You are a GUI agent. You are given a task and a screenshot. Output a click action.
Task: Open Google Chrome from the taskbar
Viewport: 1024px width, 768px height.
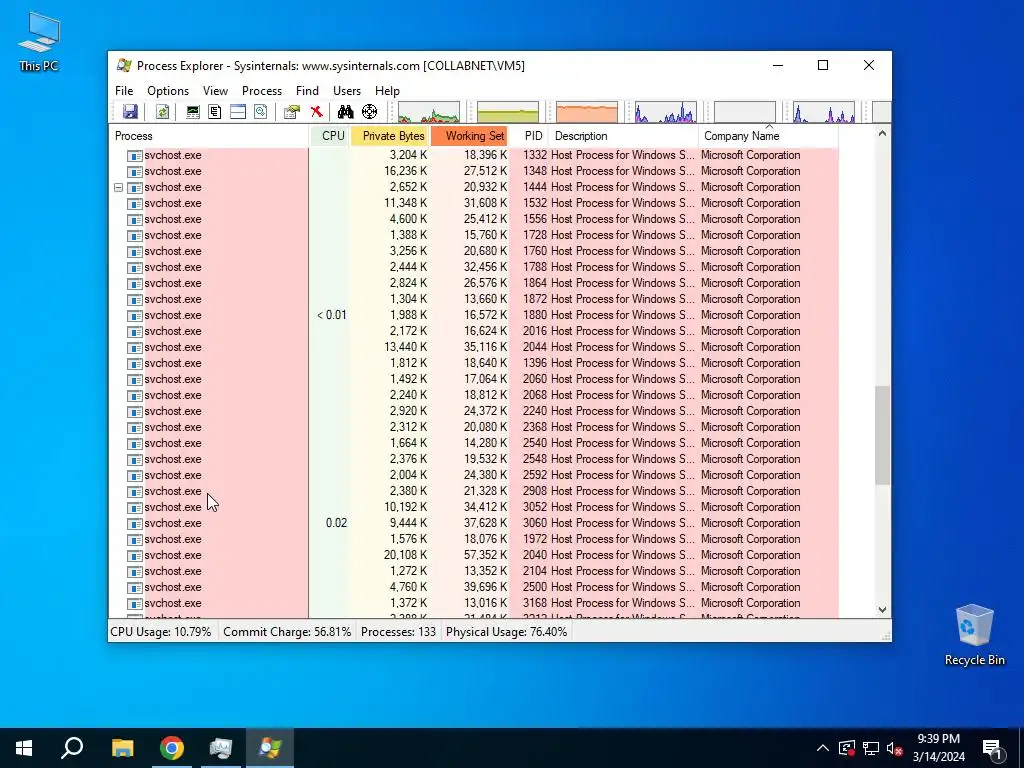[x=172, y=748]
